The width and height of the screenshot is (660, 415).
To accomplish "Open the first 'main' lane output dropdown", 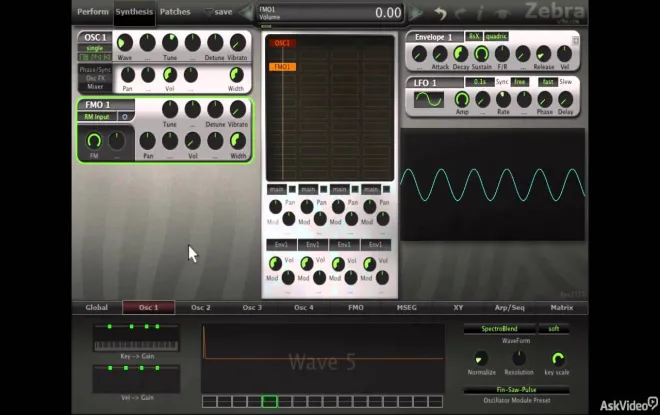I will point(277,189).
